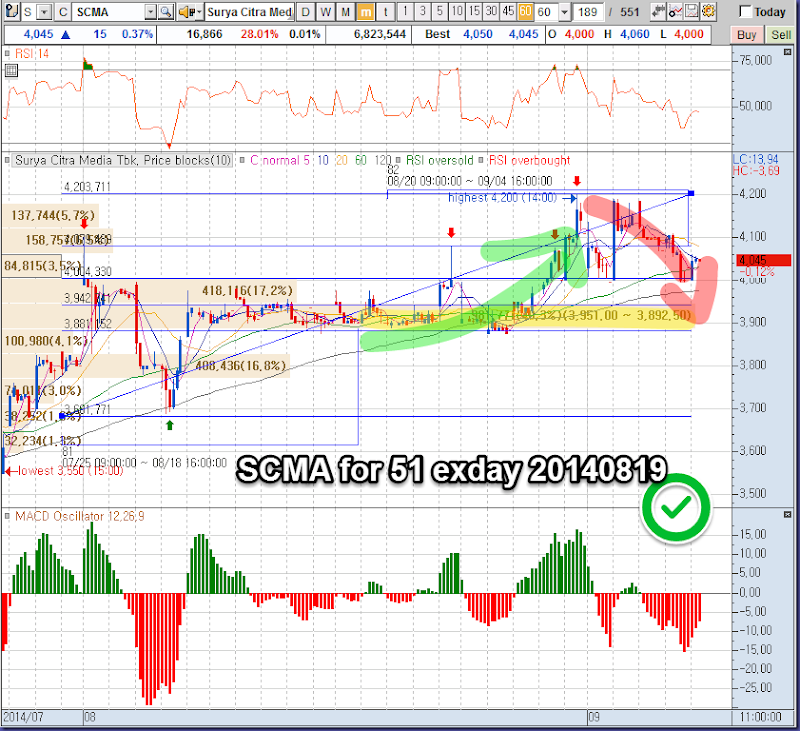The height and width of the screenshot is (731, 800).
Task: Open the indicator line chart icon
Action: pyautogui.click(x=675, y=11)
